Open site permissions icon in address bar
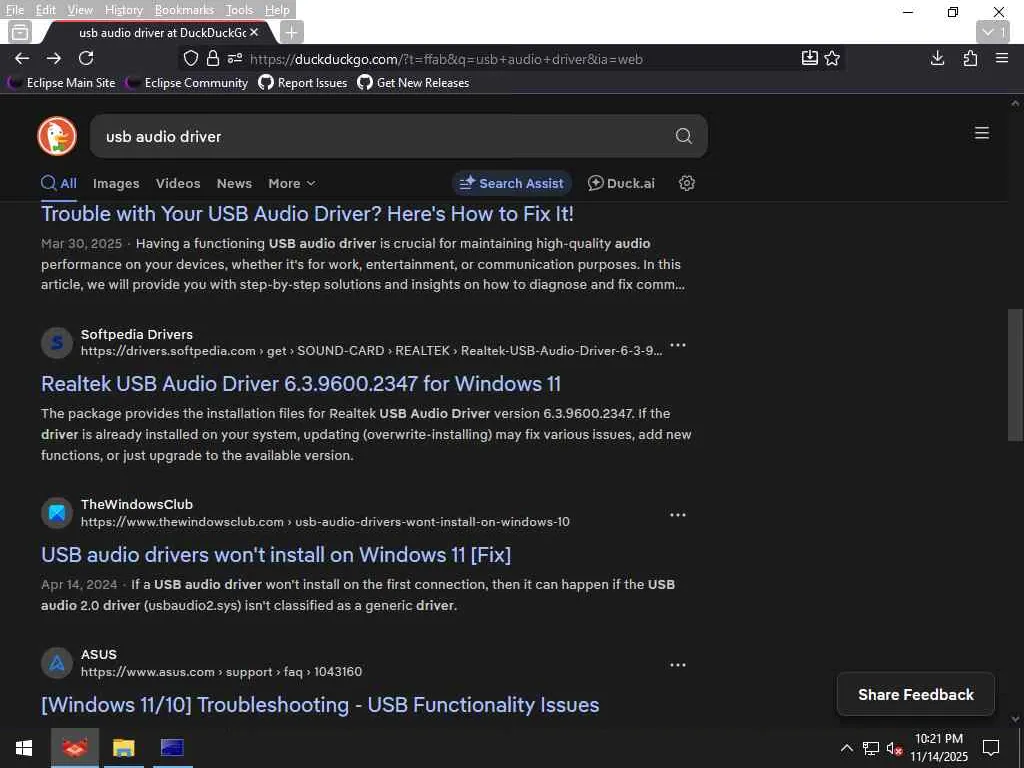The height and width of the screenshot is (768, 1024). pos(235,59)
